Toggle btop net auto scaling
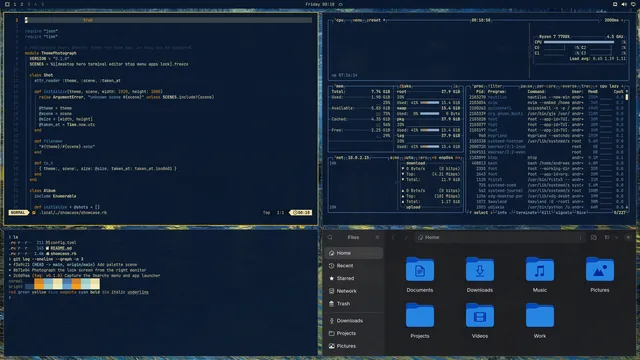The width and height of the screenshot is (640, 360). point(409,158)
